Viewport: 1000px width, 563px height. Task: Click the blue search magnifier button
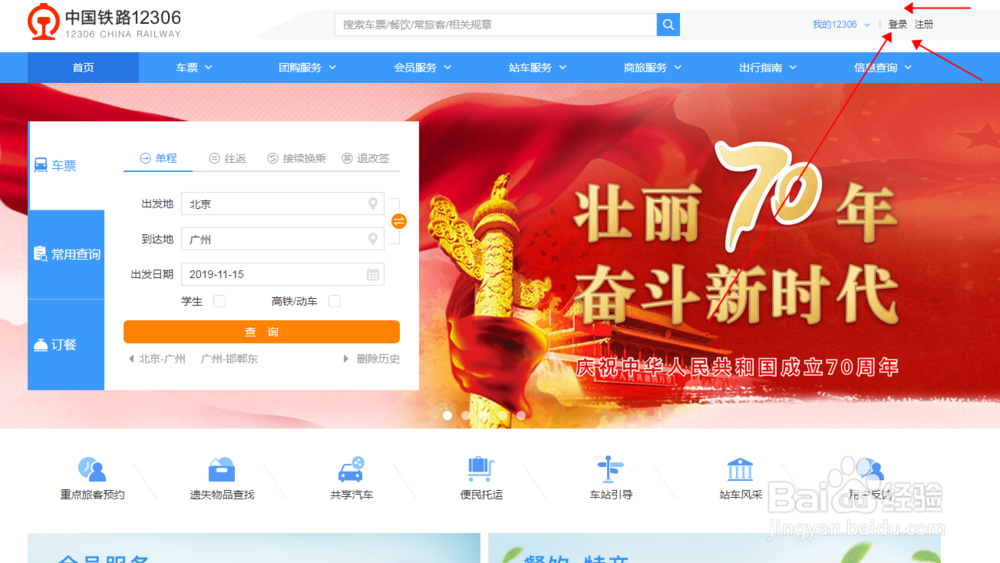(668, 24)
